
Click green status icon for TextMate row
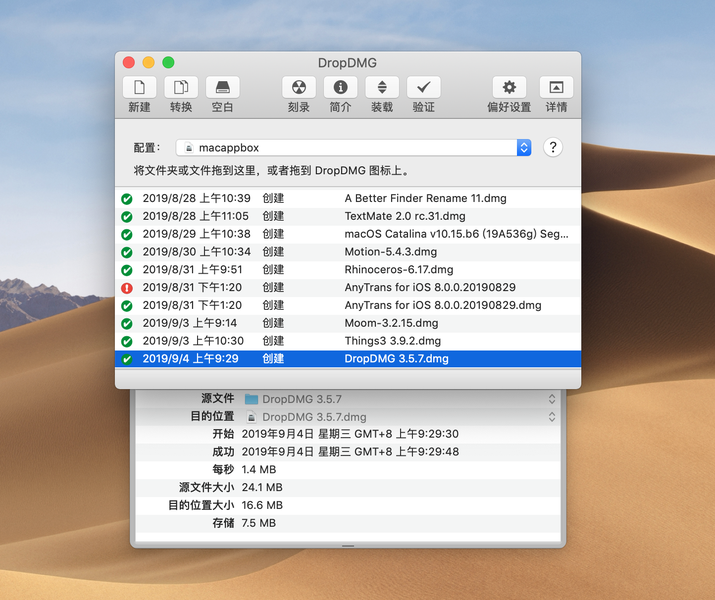point(127,217)
